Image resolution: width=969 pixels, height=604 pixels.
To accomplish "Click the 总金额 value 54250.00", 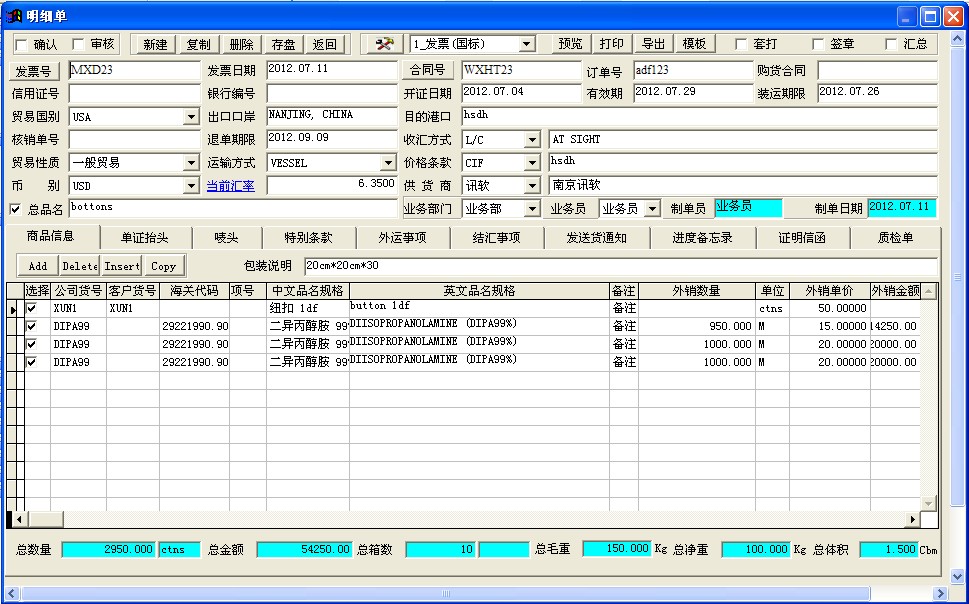I will tap(305, 549).
